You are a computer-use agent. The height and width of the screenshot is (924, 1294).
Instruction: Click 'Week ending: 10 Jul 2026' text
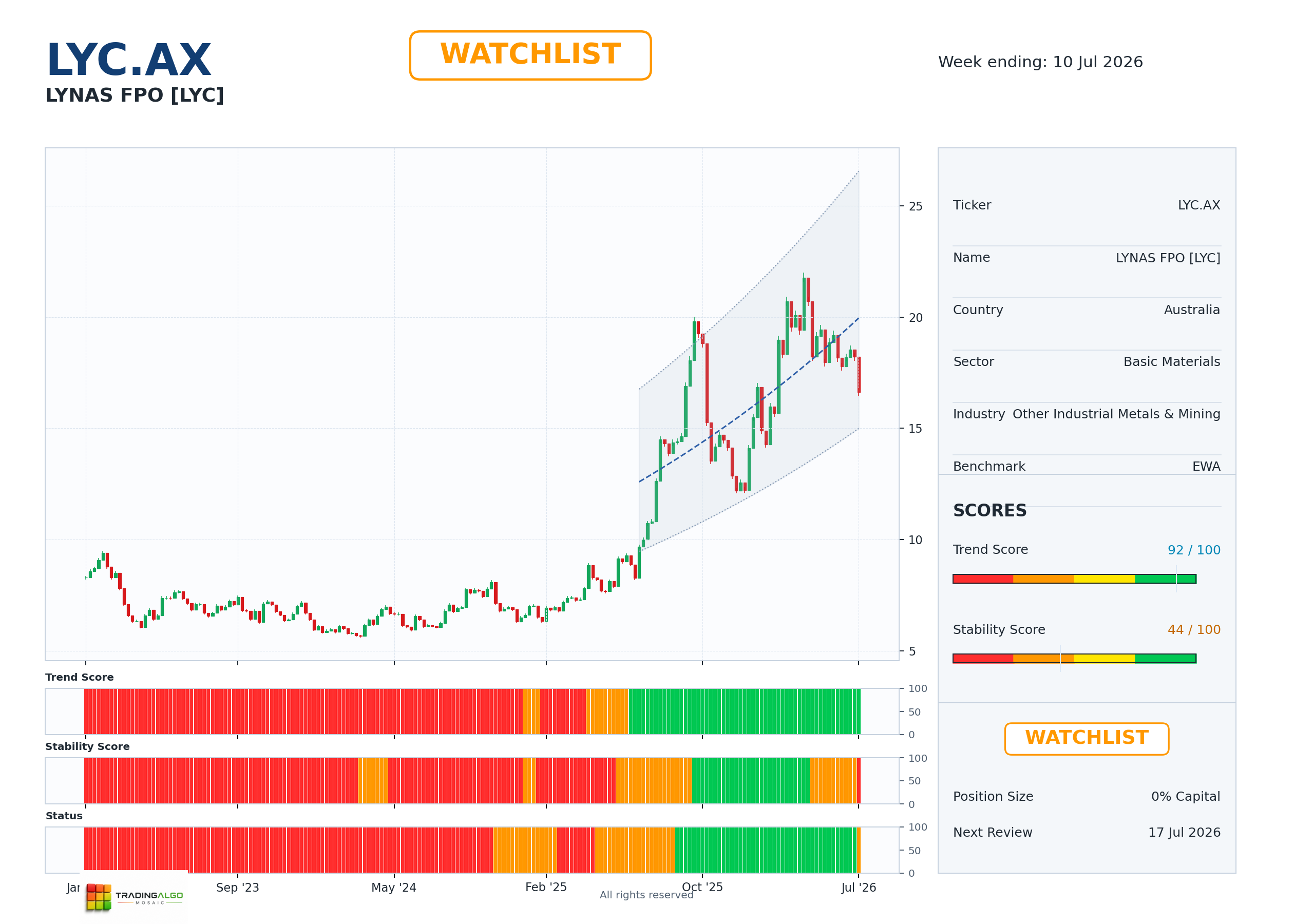[1040, 62]
